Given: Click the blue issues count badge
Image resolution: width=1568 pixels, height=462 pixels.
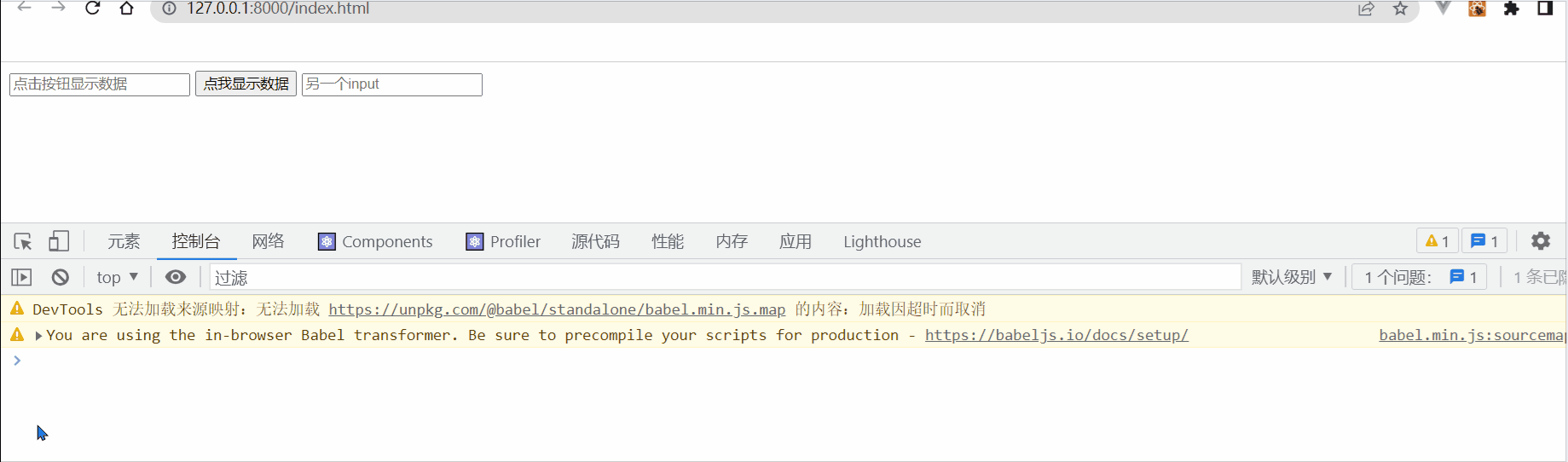Looking at the screenshot, I should (x=1484, y=241).
